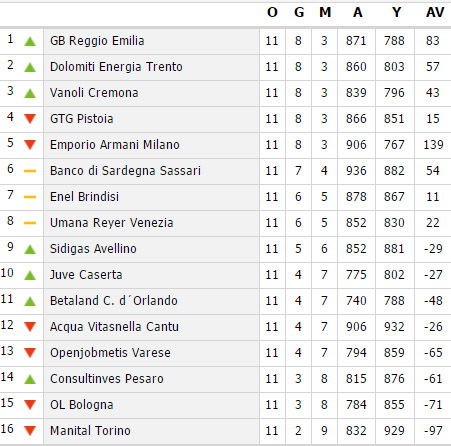Click green up arrow beside Consultinves Pesaro
Screen dimensions: 451x446
point(30,379)
